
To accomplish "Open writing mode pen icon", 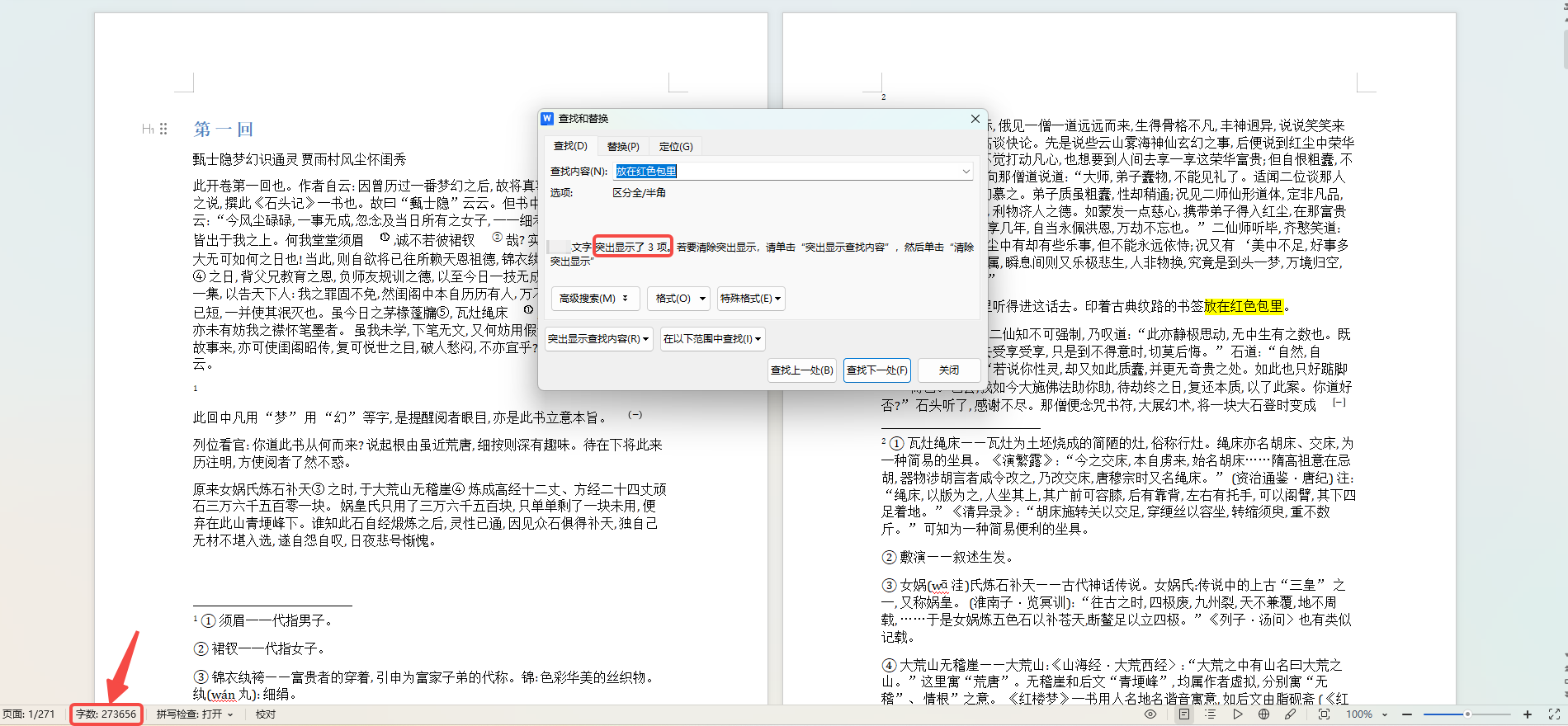I will [1290, 714].
